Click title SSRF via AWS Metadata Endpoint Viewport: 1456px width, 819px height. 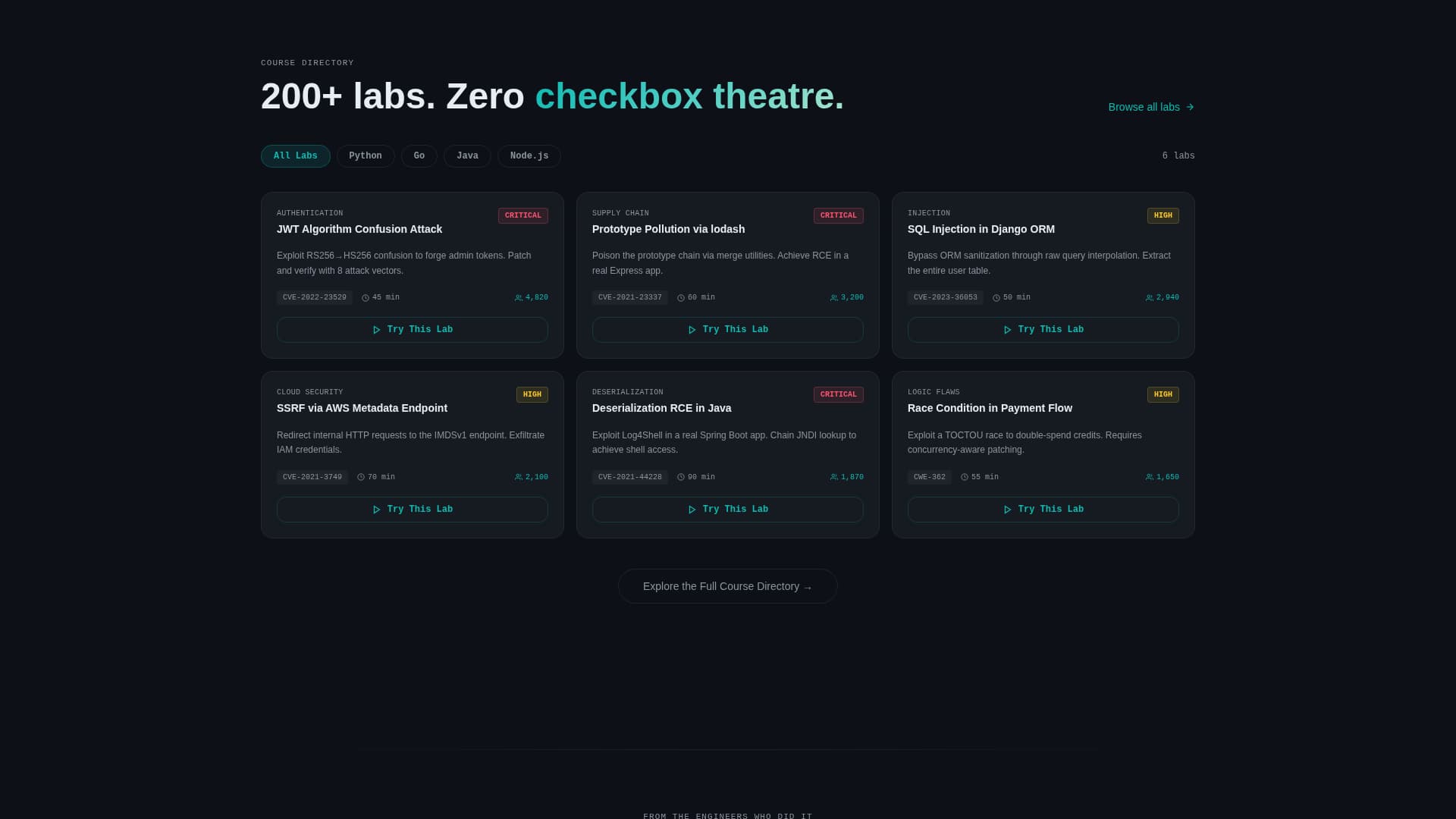coord(362,408)
